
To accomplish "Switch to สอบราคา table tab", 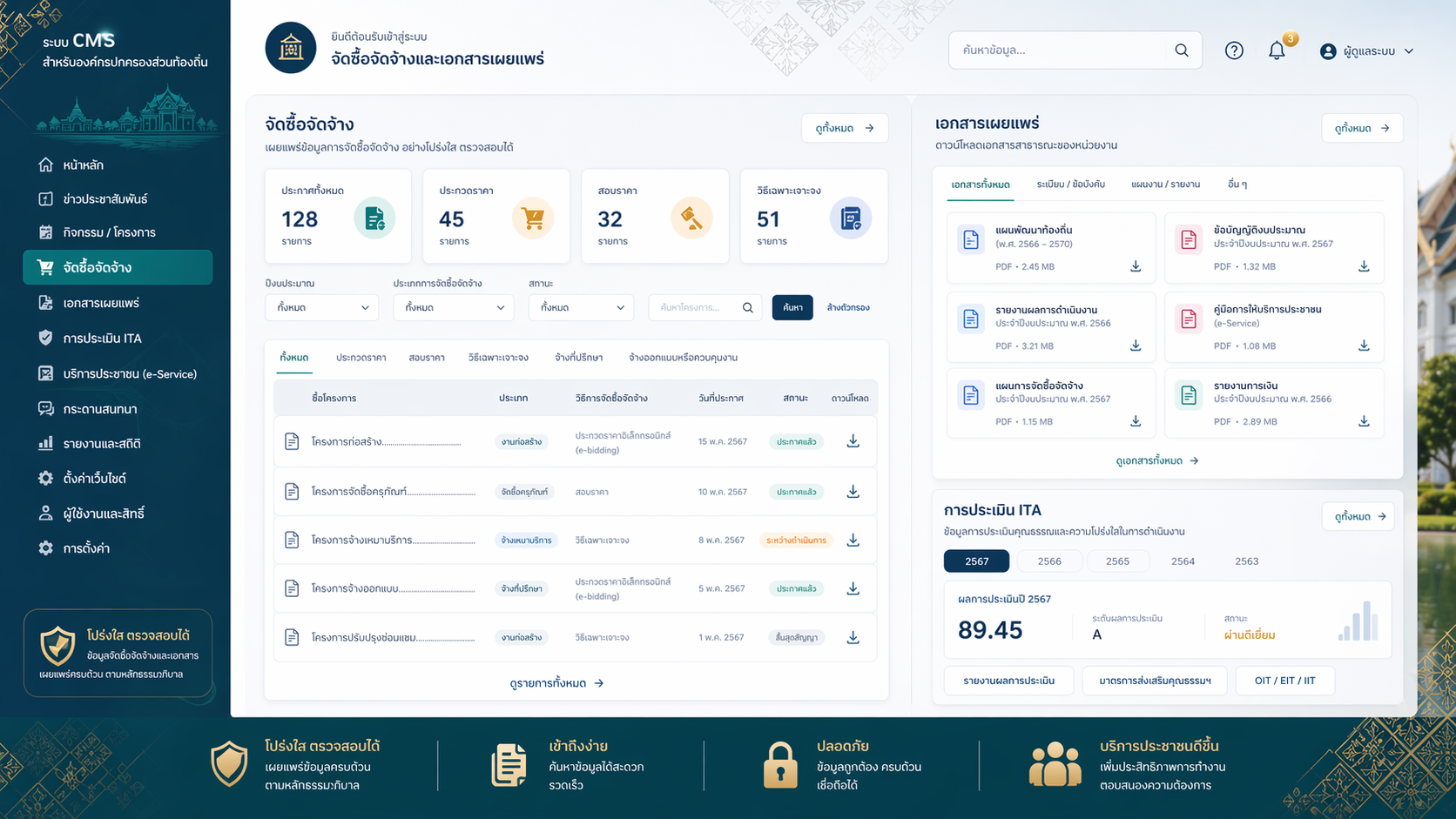I will 427,358.
